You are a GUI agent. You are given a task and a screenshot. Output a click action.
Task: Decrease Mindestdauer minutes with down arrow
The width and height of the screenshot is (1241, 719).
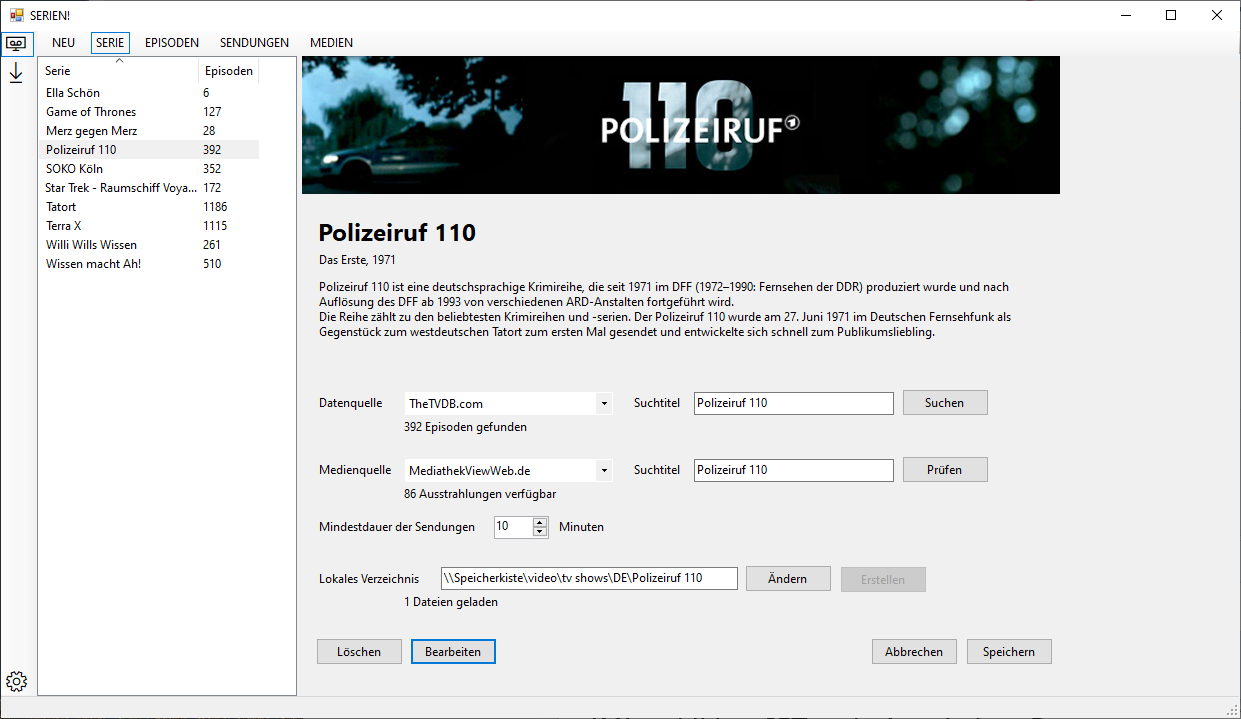point(540,532)
